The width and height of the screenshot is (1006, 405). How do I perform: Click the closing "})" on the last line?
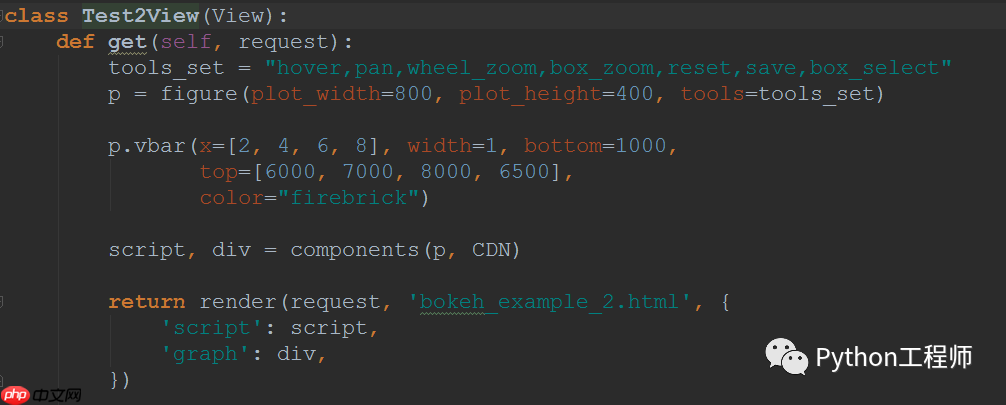coord(121,380)
